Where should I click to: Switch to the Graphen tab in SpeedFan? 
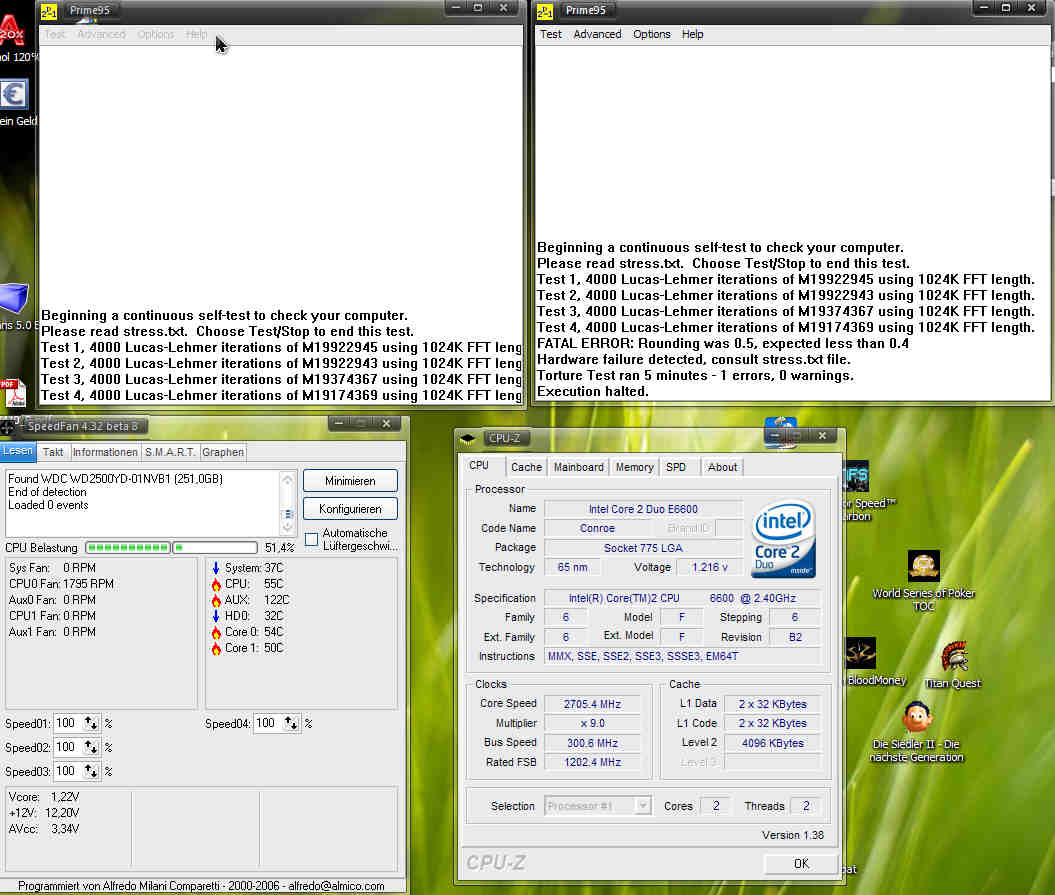pos(223,452)
